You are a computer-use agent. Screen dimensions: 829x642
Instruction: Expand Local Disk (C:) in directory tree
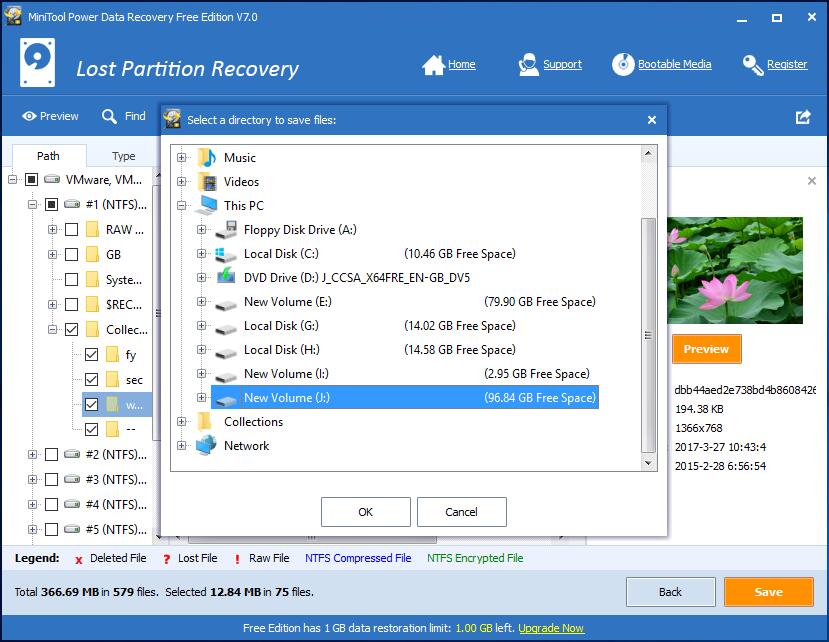coord(202,254)
